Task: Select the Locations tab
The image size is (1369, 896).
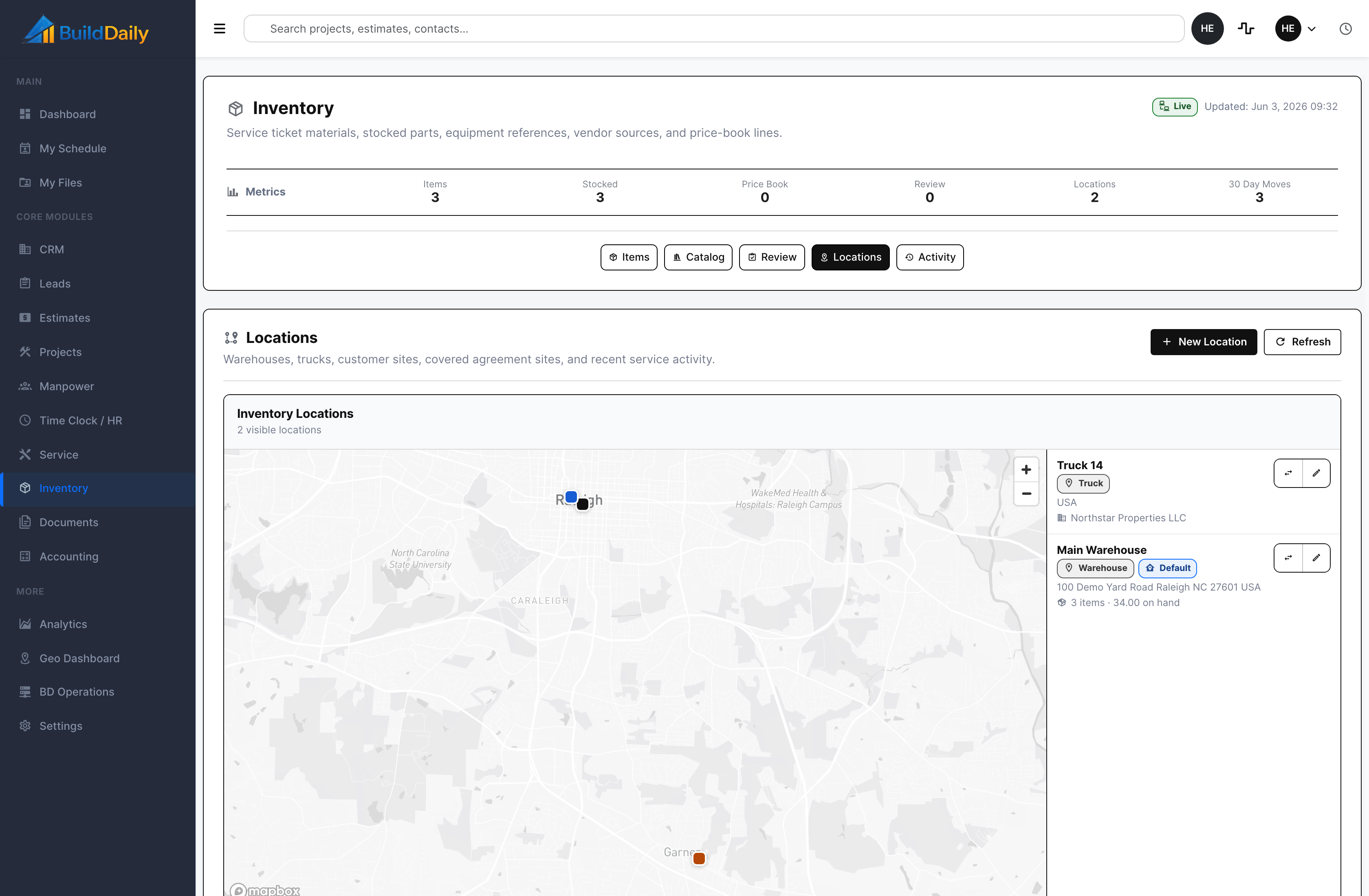Action: 850,257
